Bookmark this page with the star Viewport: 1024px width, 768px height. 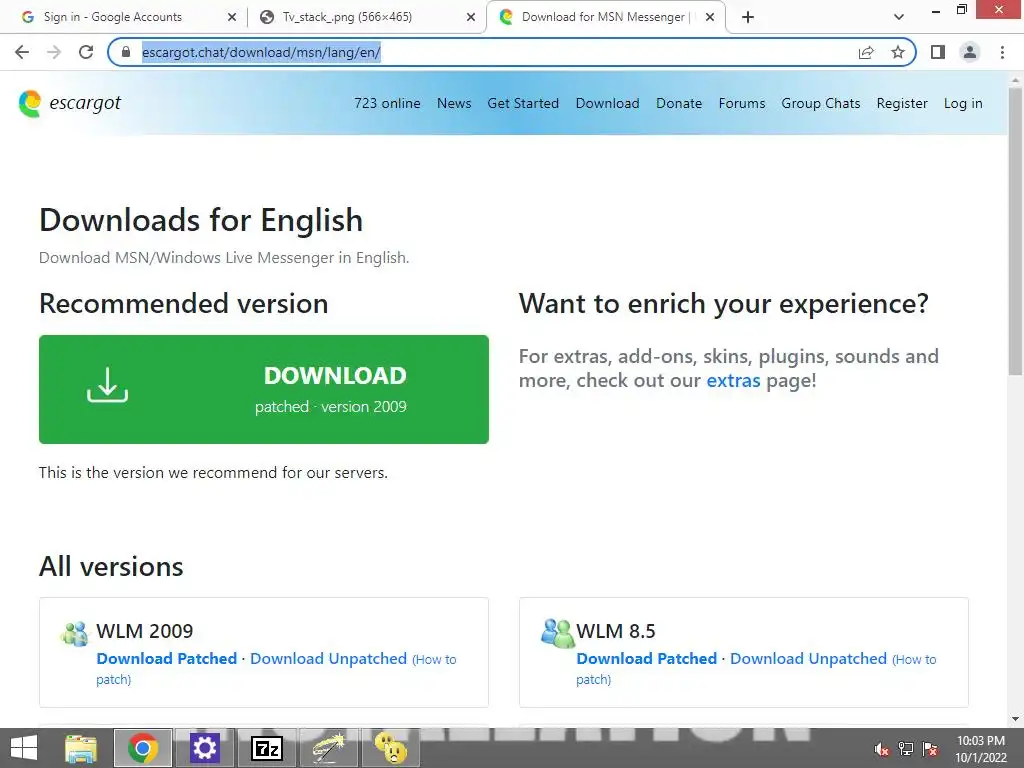click(x=898, y=52)
